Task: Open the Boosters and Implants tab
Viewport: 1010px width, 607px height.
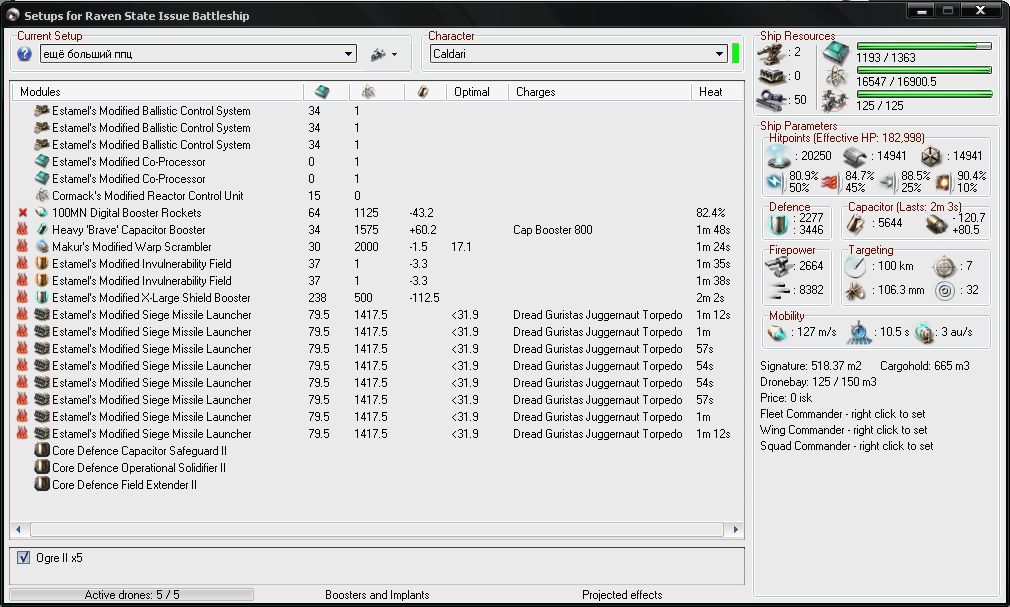Action: [x=377, y=595]
